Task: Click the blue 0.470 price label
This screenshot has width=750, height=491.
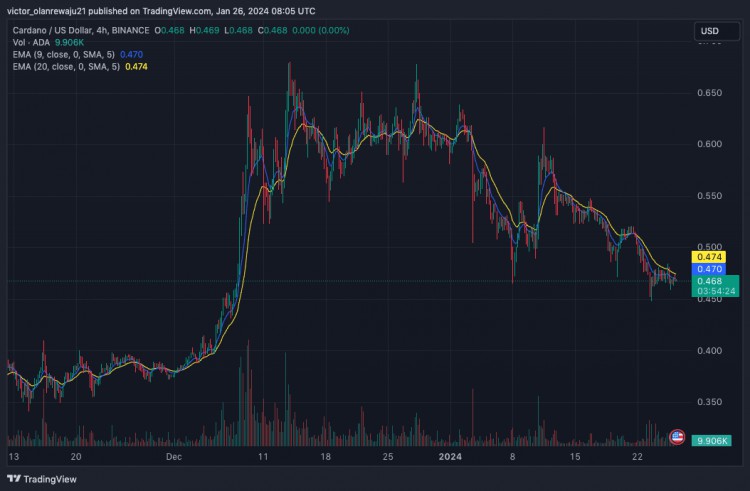Action: [x=709, y=269]
